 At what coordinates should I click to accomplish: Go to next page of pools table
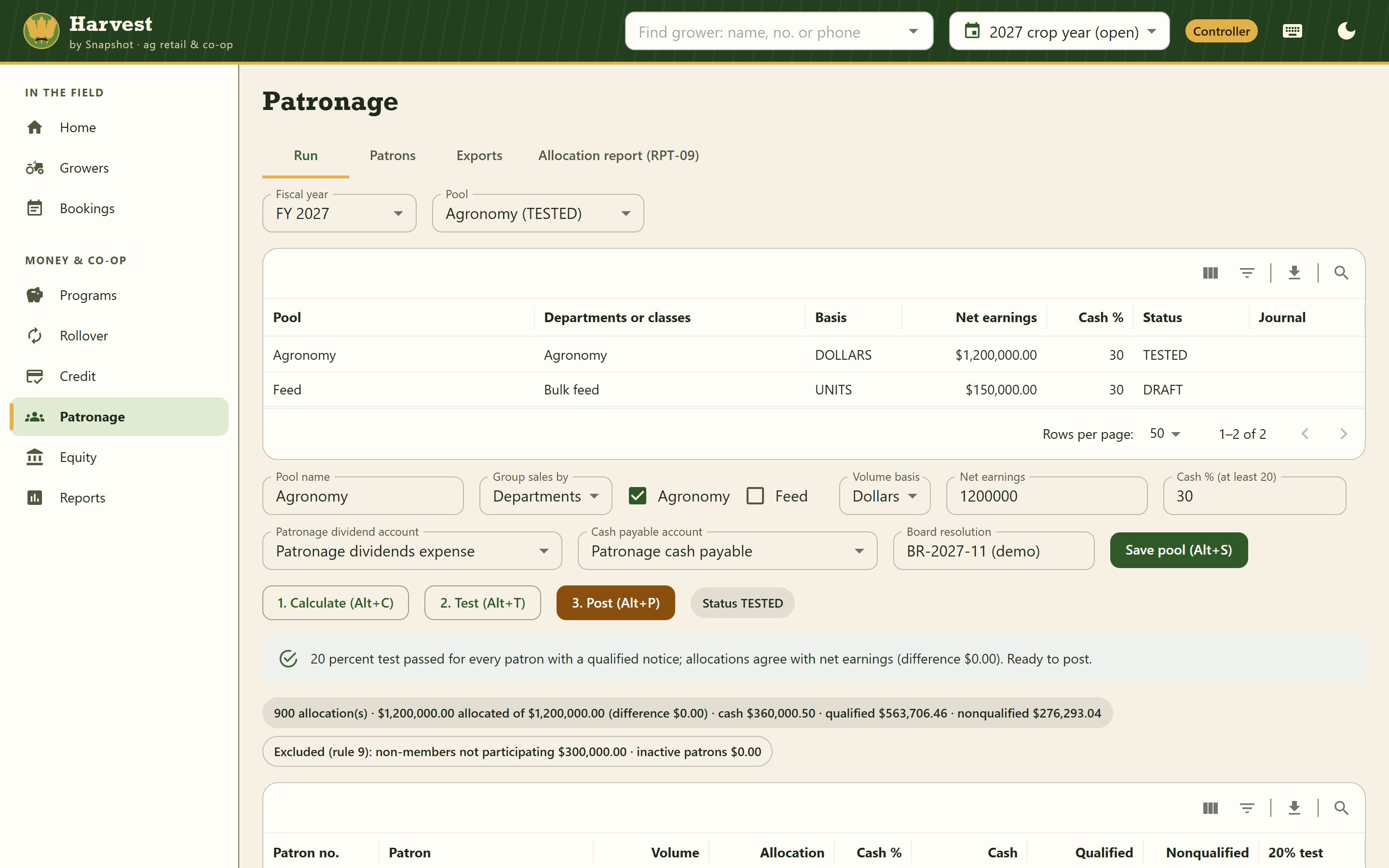click(1343, 434)
